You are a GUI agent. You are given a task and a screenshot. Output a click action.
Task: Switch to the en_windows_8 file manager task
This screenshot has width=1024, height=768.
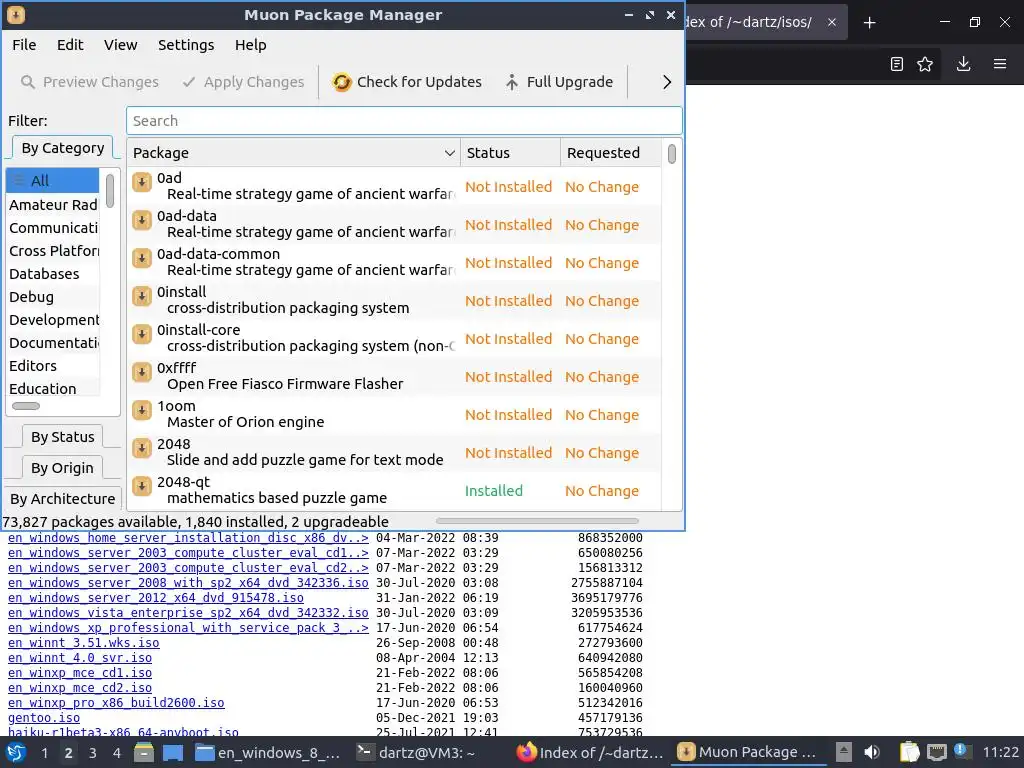[x=268, y=752]
